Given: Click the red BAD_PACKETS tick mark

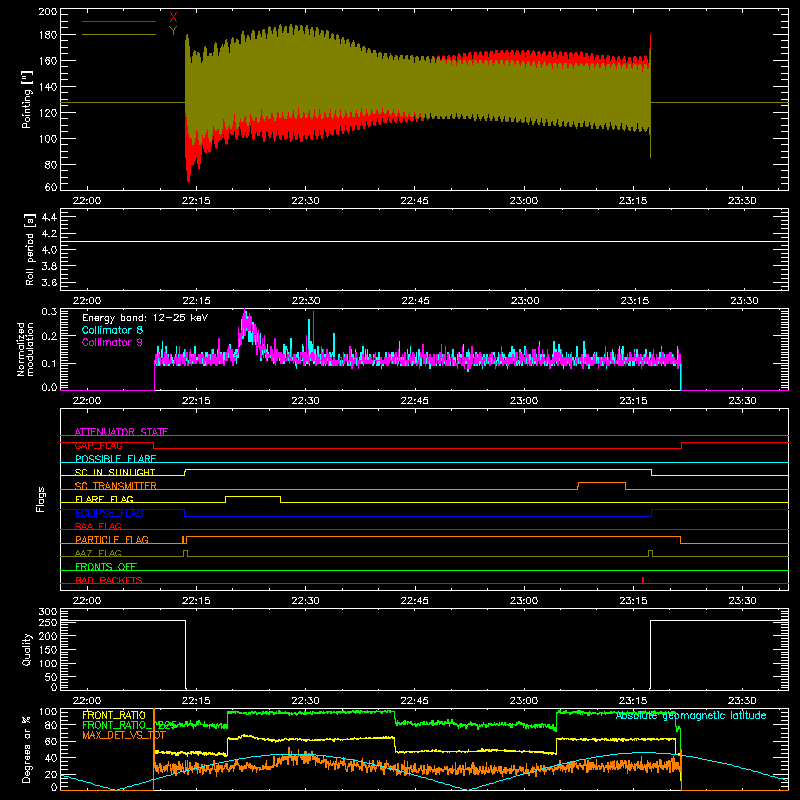Looking at the screenshot, I should tap(643, 580).
